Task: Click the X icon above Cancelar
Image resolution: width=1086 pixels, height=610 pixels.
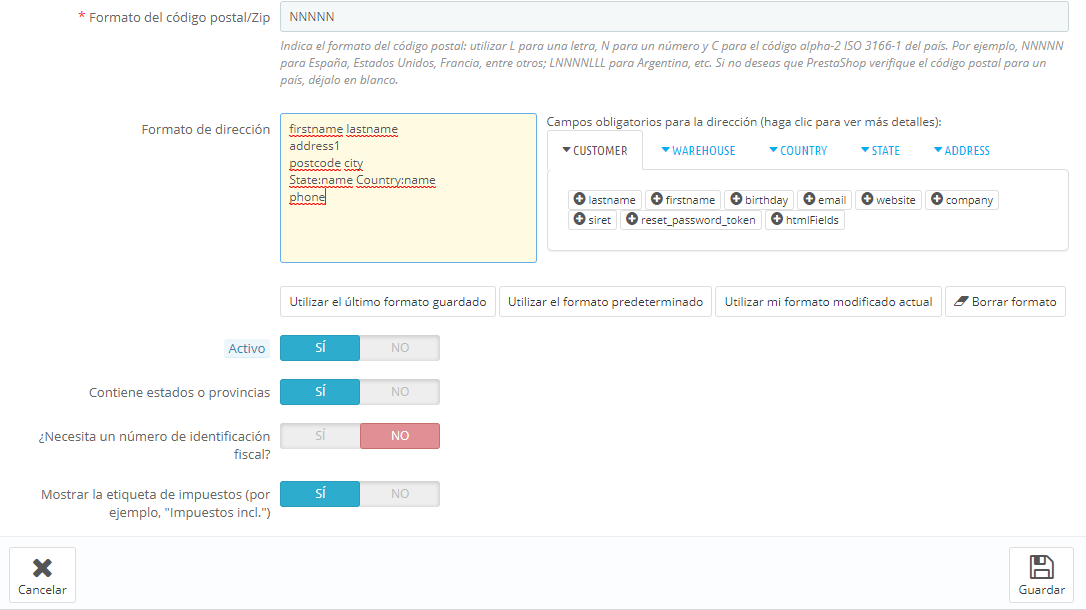Action: point(42,568)
